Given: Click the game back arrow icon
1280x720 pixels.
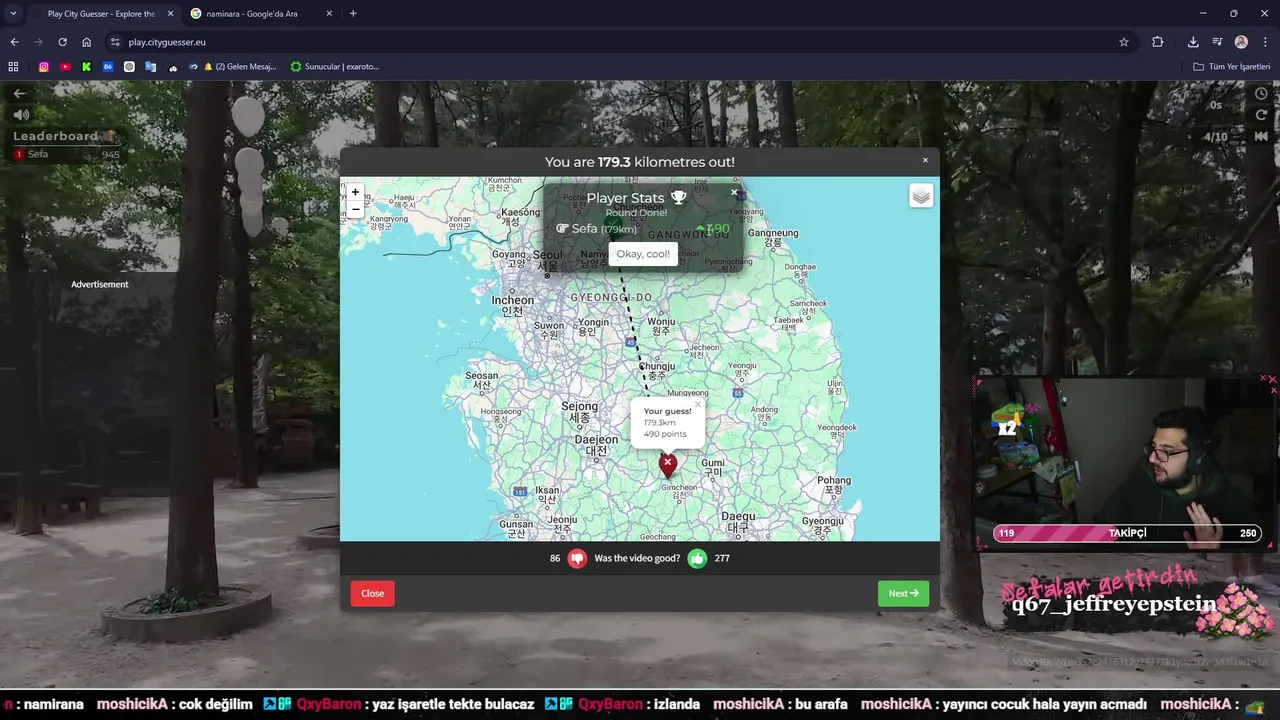Looking at the screenshot, I should 19,93.
